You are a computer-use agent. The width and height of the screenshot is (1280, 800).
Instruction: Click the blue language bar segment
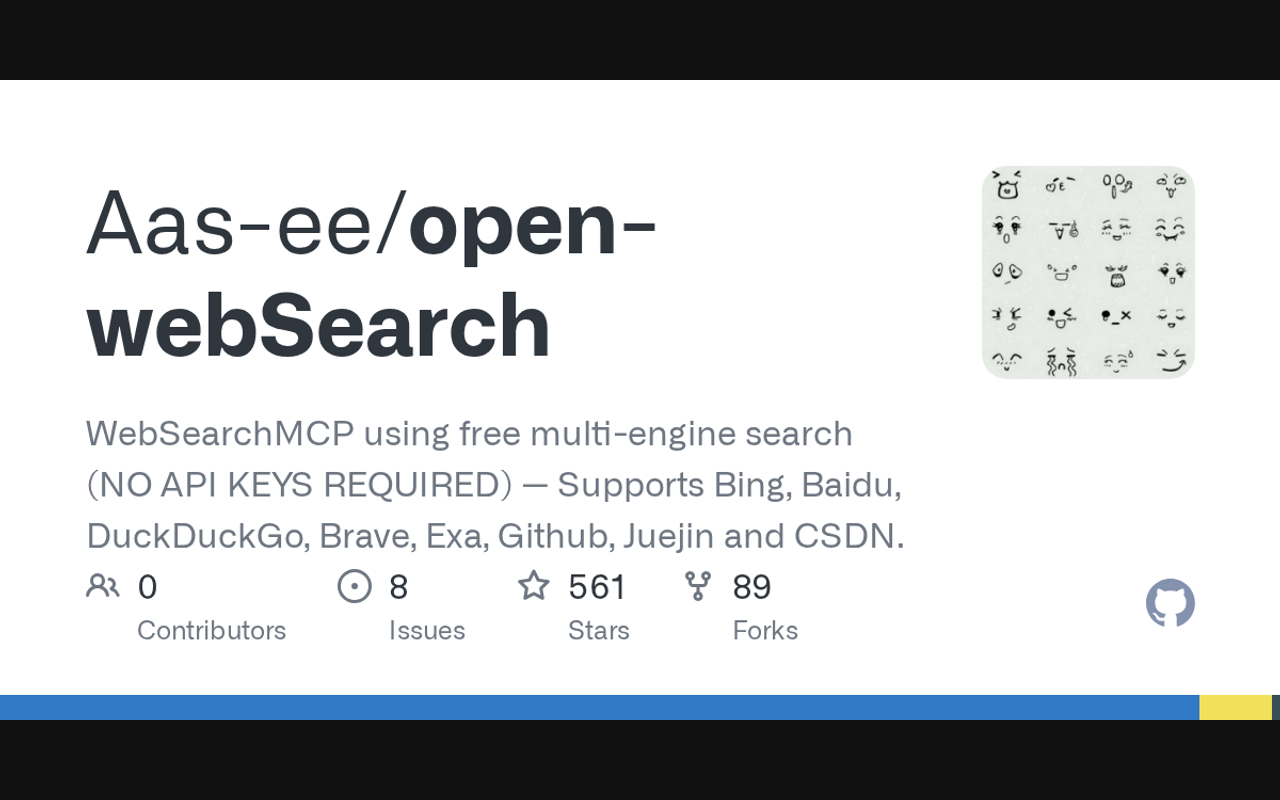[x=600, y=707]
